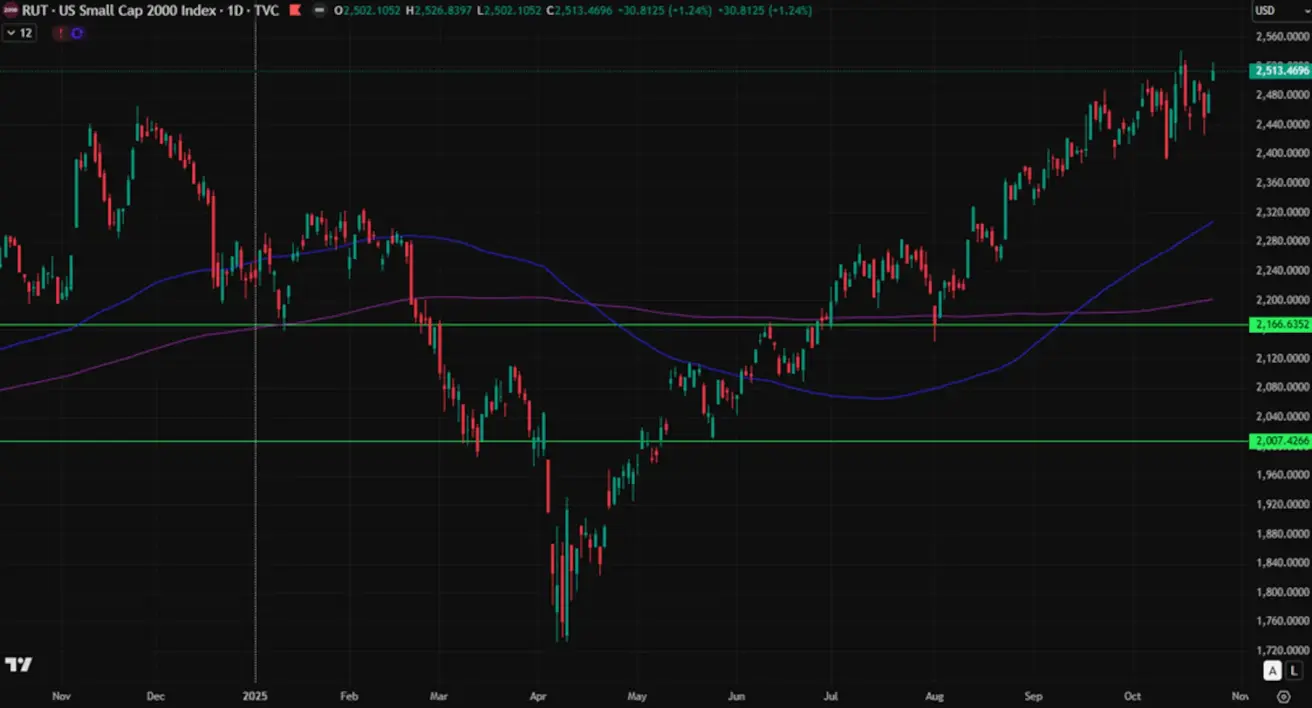This screenshot has height=708, width=1312.
Task: Open chart settings gear at bottom right
Action: coord(1283,696)
